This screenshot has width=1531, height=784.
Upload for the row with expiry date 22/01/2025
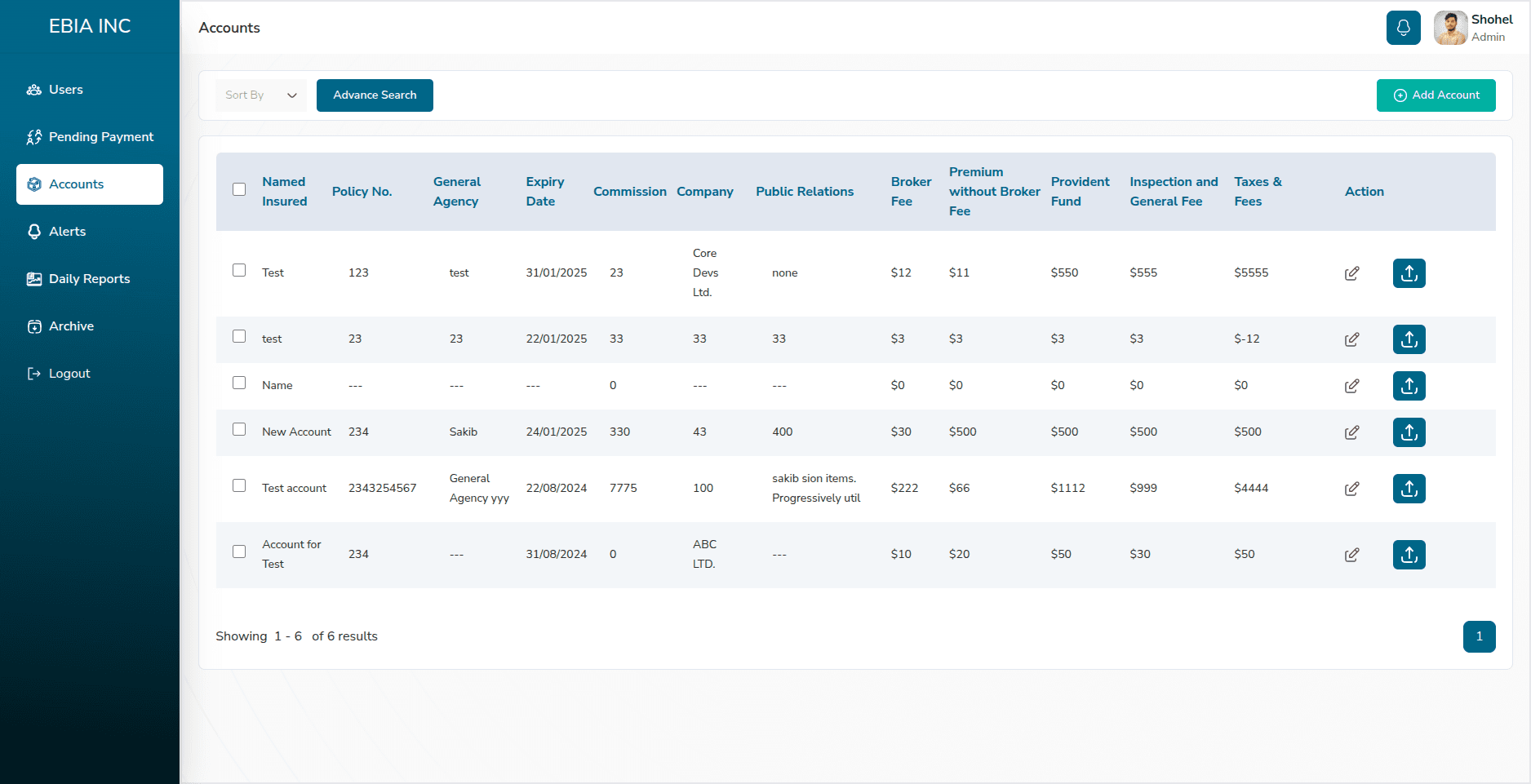(x=1409, y=339)
